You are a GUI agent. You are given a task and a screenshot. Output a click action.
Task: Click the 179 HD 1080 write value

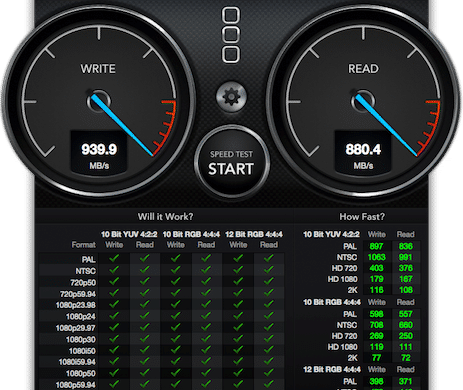[376, 279]
